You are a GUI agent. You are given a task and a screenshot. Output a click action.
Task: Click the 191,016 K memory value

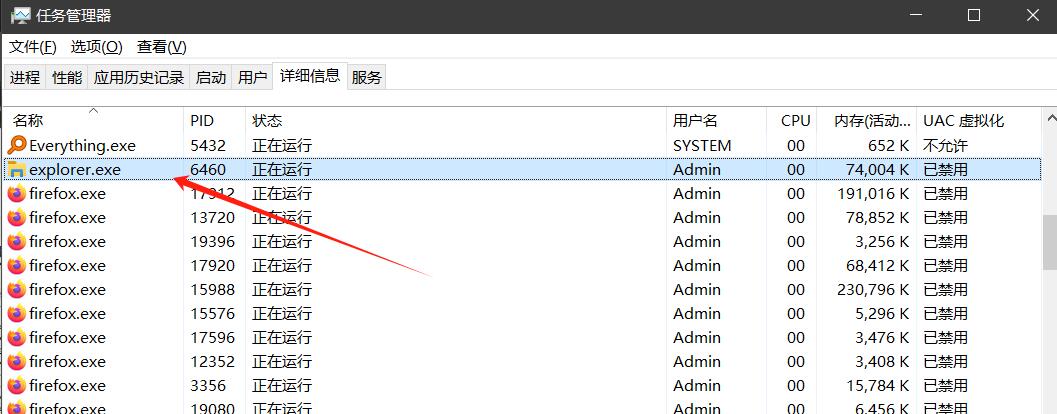pyautogui.click(x=874, y=194)
